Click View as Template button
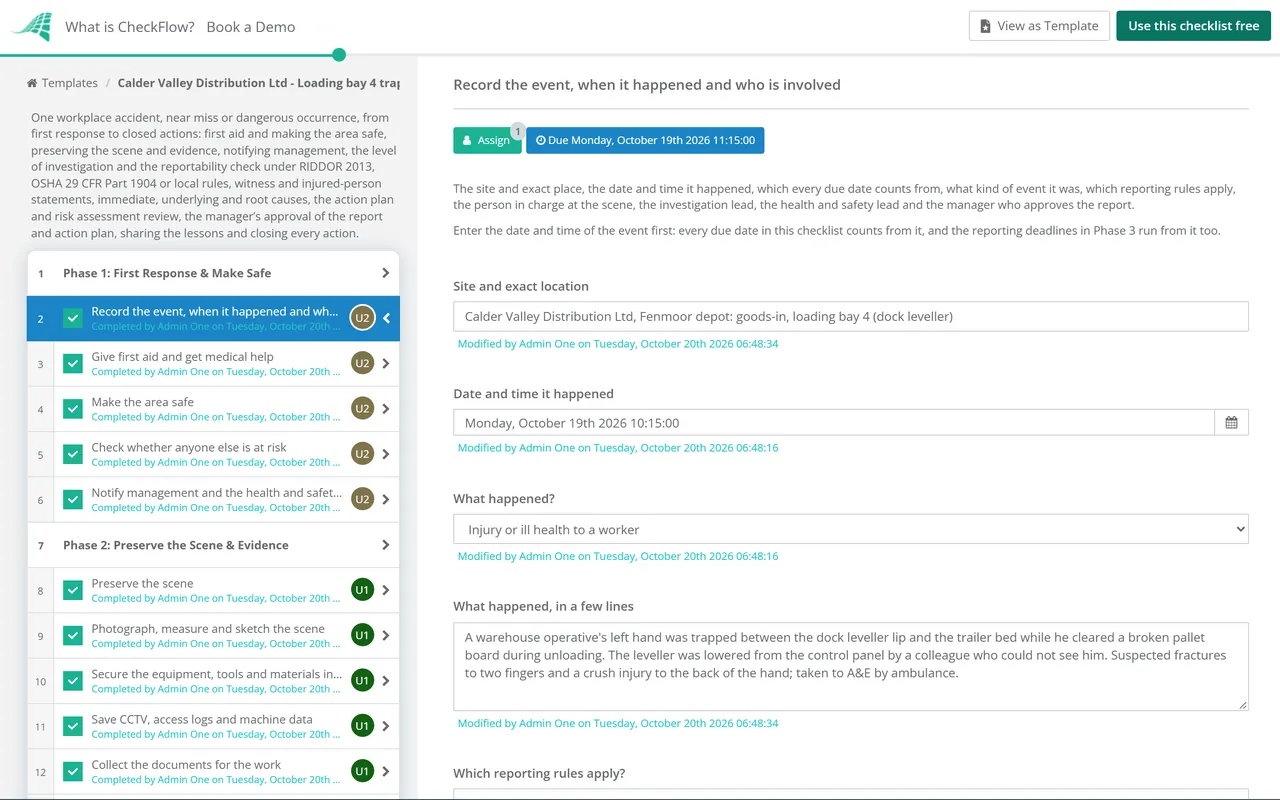The width and height of the screenshot is (1280, 800). [1039, 26]
